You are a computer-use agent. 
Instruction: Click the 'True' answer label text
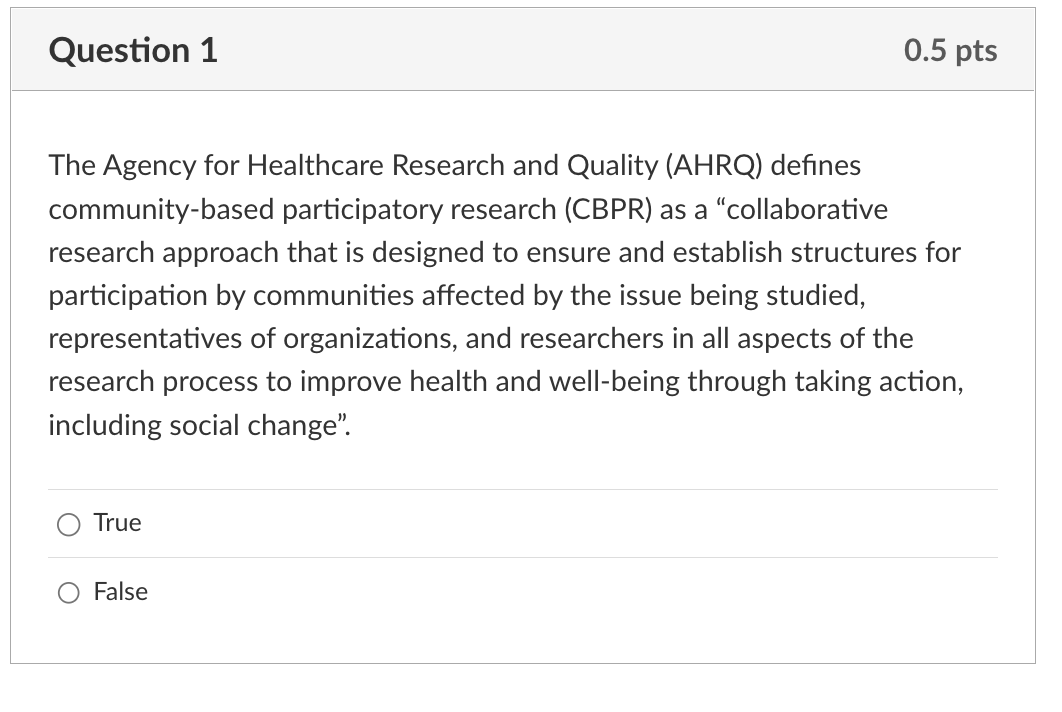pyautogui.click(x=117, y=523)
